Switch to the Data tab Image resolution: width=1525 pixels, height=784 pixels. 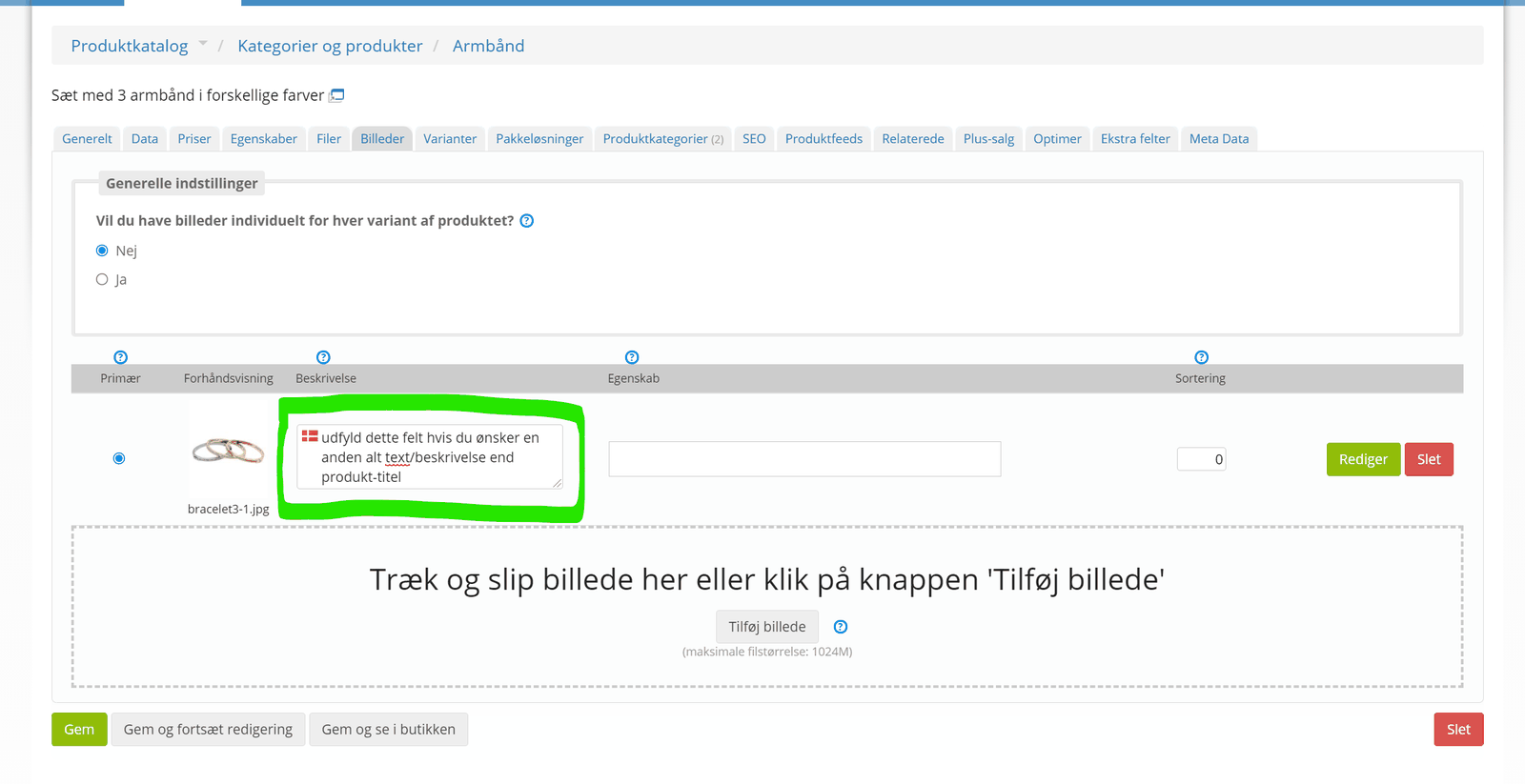(x=145, y=139)
